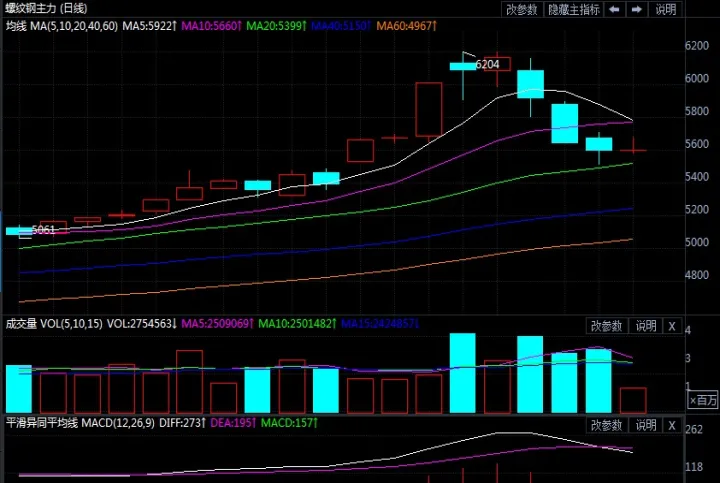720x483 pixels.
Task: Click the left arrow indicator navigation icon
Action: pos(612,9)
